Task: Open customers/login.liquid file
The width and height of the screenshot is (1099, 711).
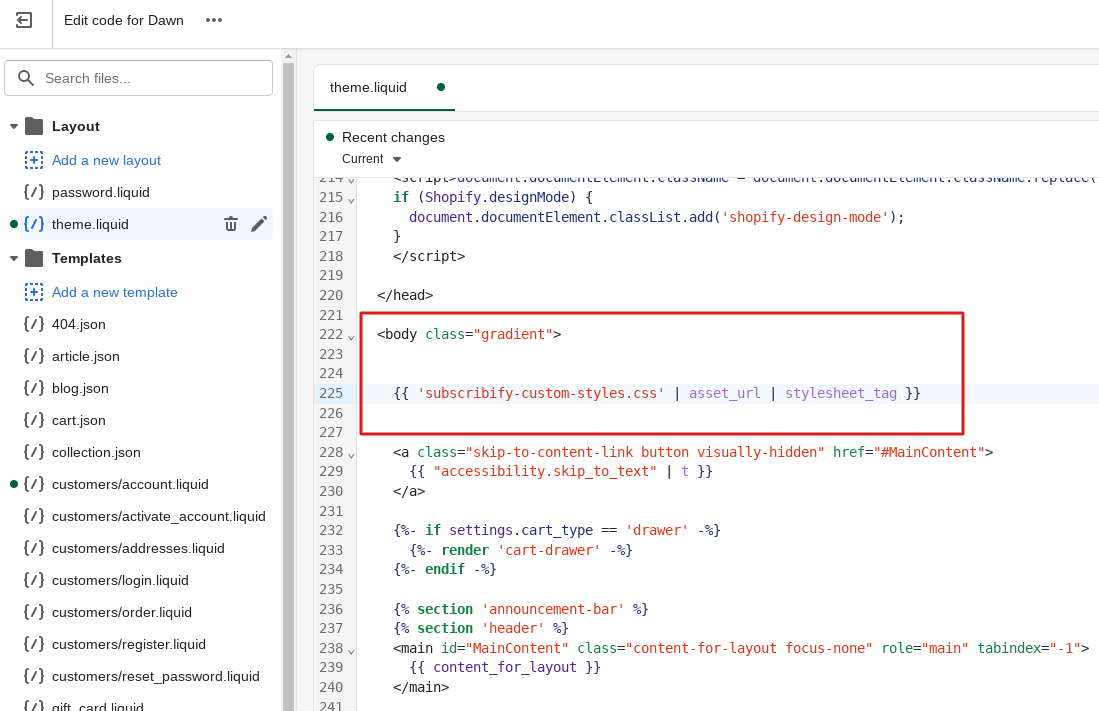Action: tap(120, 581)
